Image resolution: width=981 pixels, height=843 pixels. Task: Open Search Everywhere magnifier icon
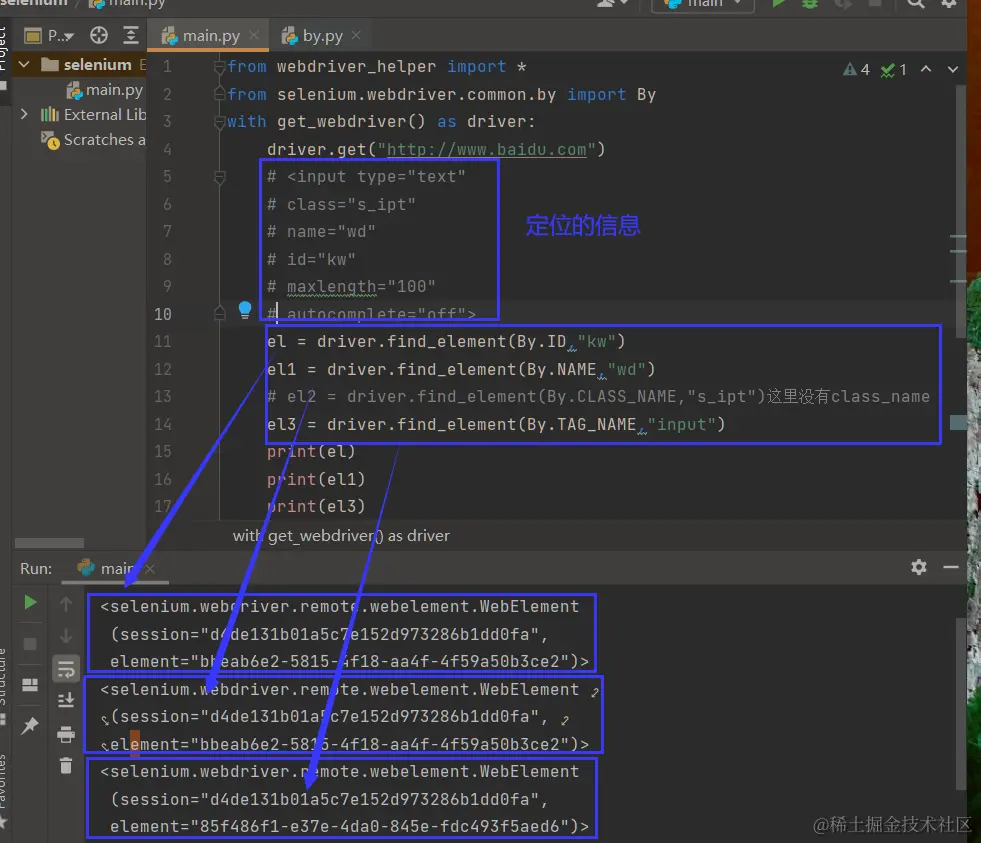click(x=916, y=3)
